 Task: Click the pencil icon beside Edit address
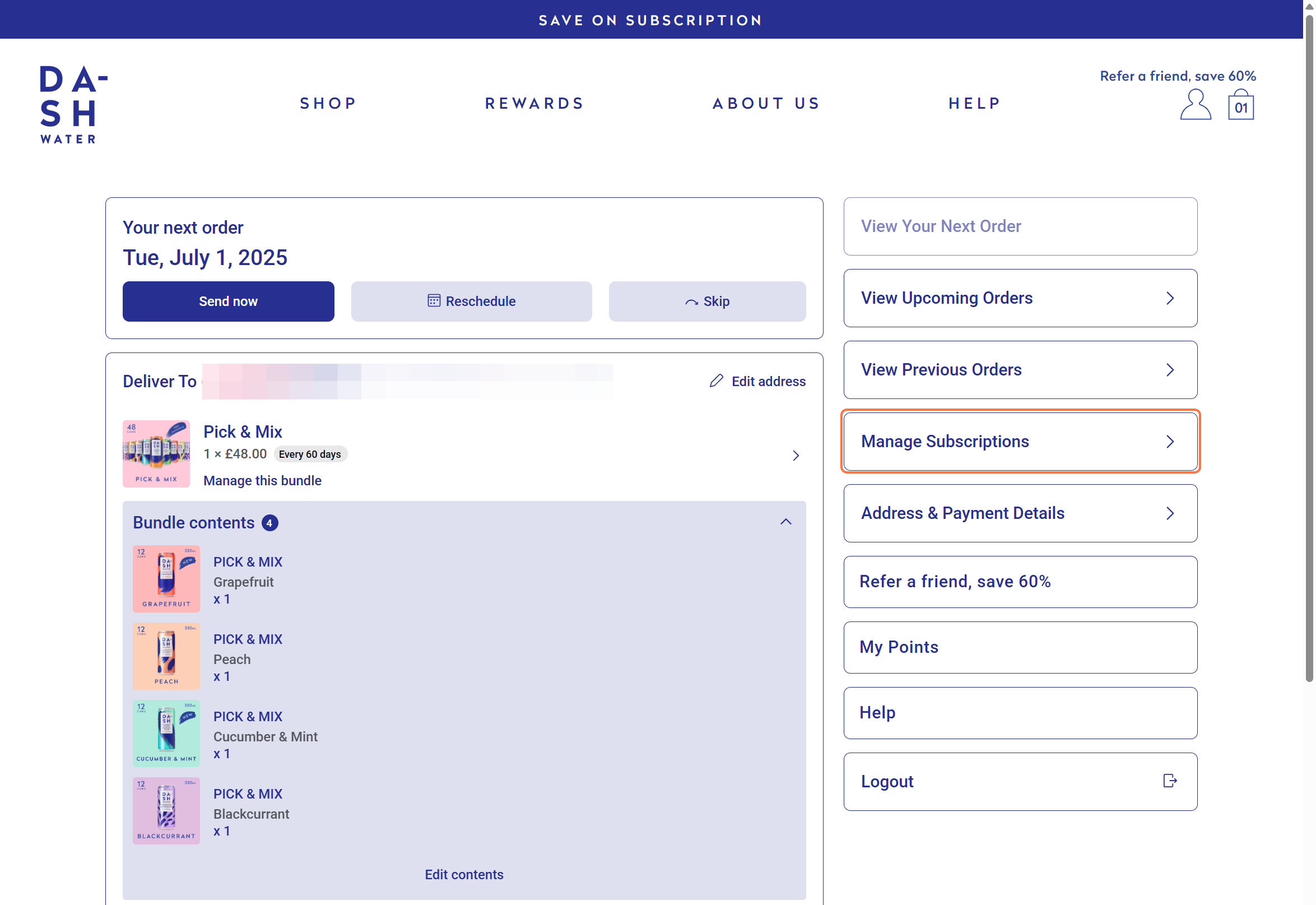tap(716, 380)
